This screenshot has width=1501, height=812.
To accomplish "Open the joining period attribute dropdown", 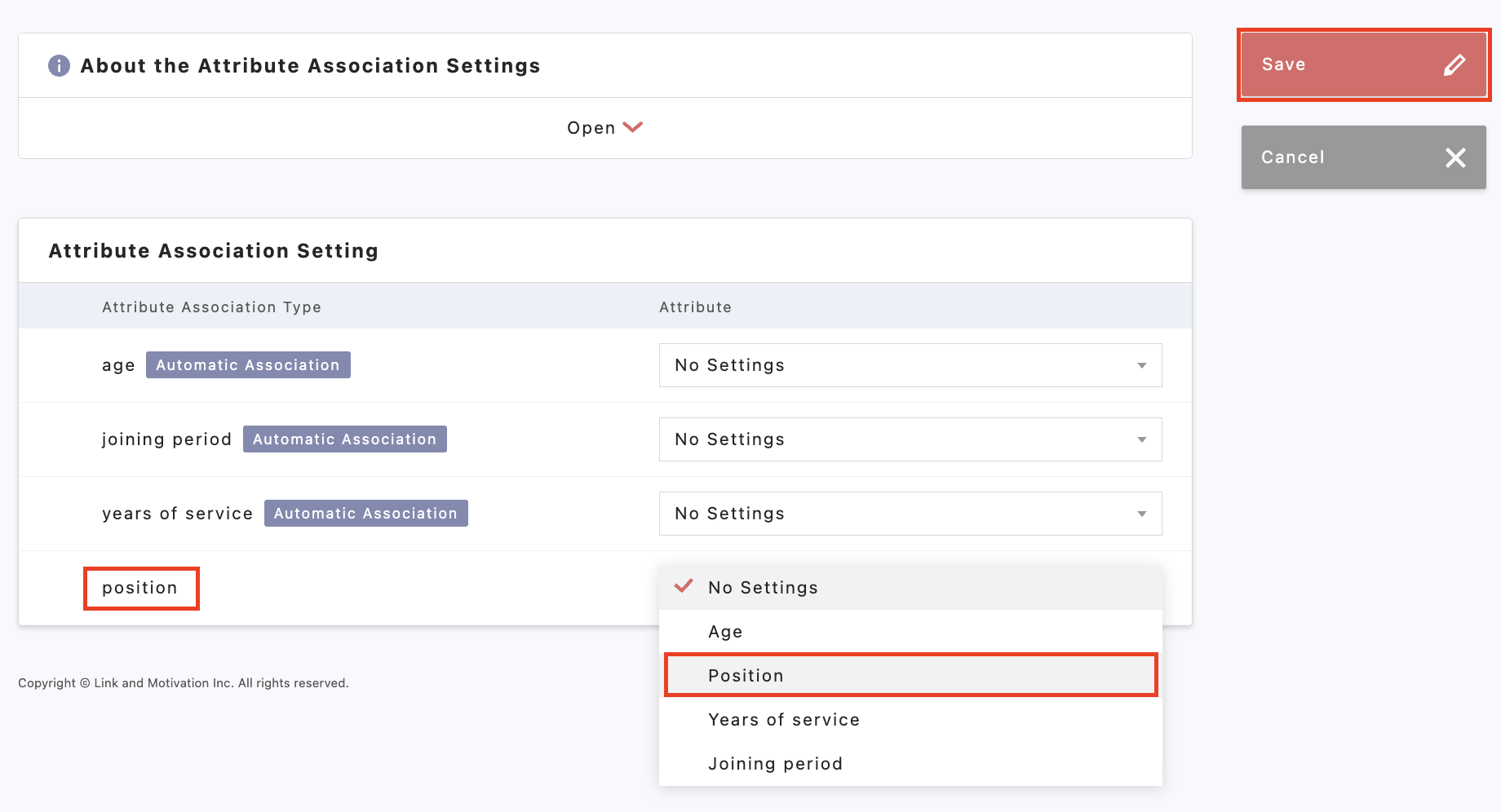I will coord(910,439).
